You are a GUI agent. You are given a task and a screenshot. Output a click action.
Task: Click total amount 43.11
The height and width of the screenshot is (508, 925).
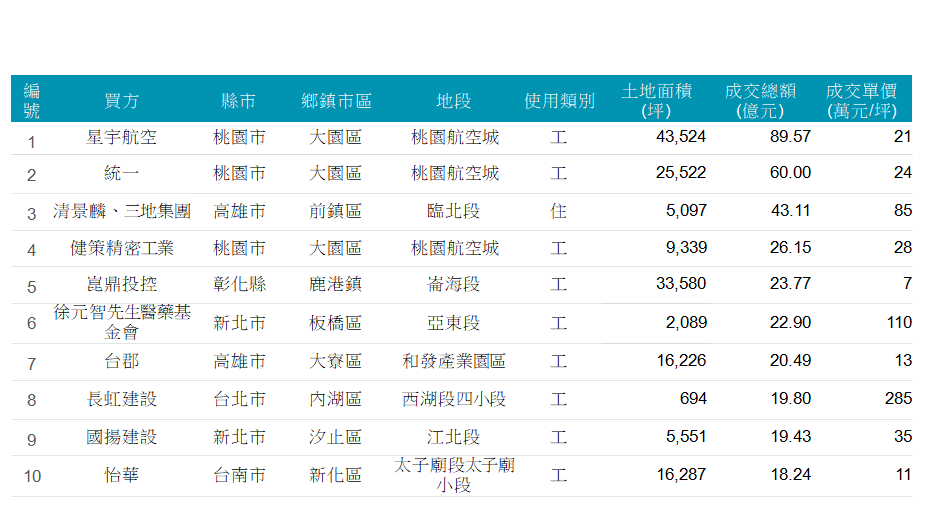(790, 211)
